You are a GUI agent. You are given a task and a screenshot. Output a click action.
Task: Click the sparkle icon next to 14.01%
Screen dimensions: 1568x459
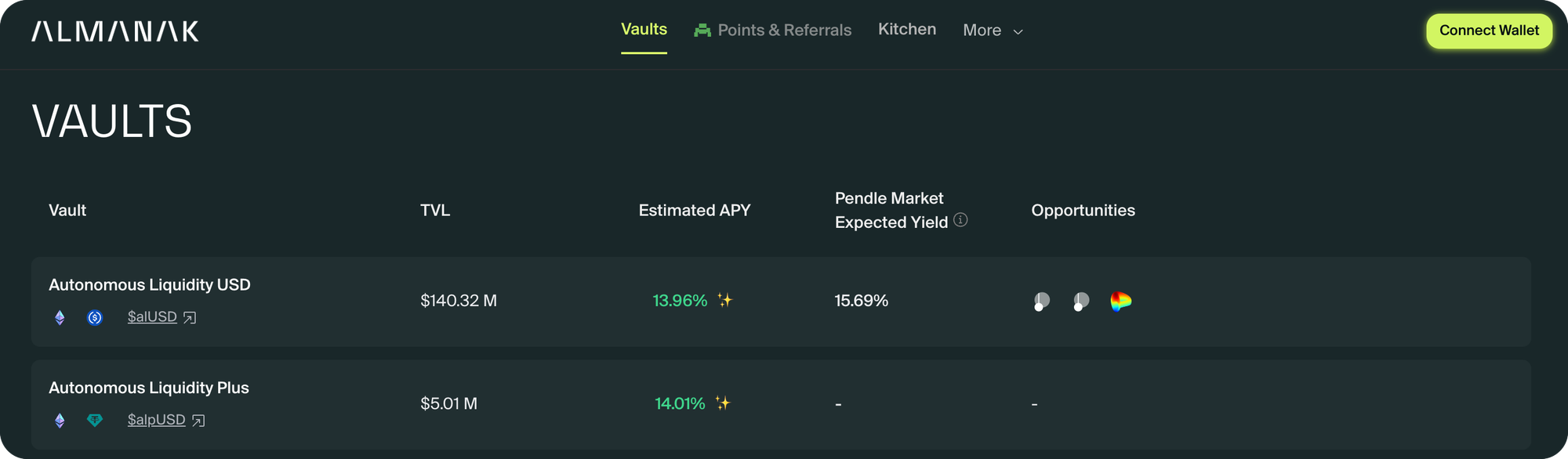coord(723,403)
